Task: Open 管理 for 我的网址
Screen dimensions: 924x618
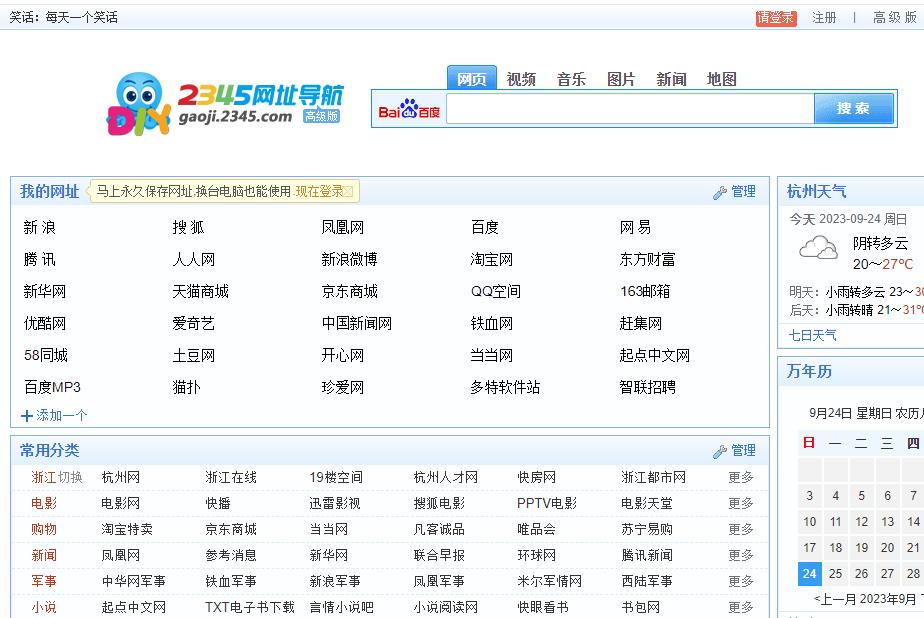Action: coord(744,191)
